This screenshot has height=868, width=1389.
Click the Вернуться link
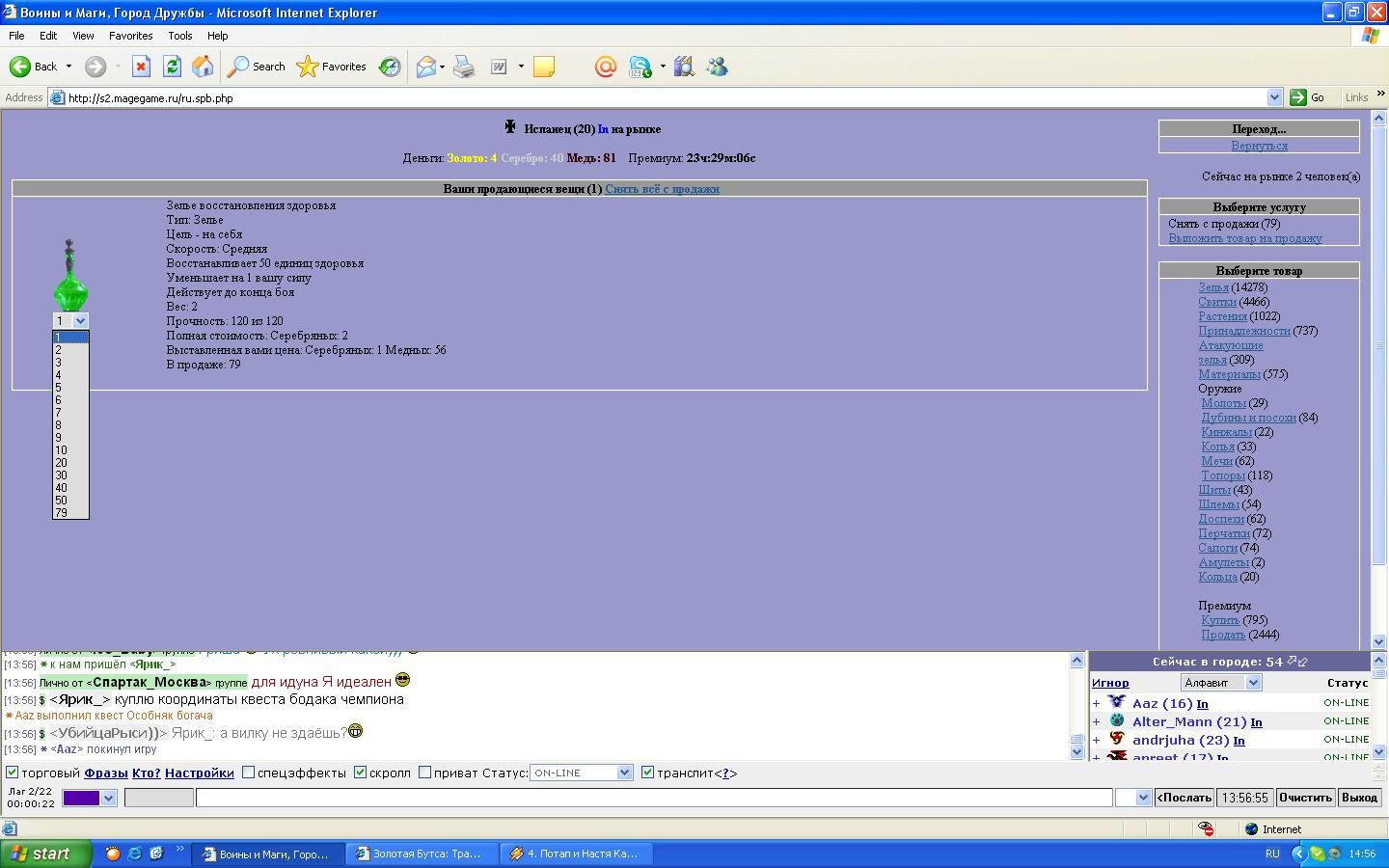coord(1259,146)
